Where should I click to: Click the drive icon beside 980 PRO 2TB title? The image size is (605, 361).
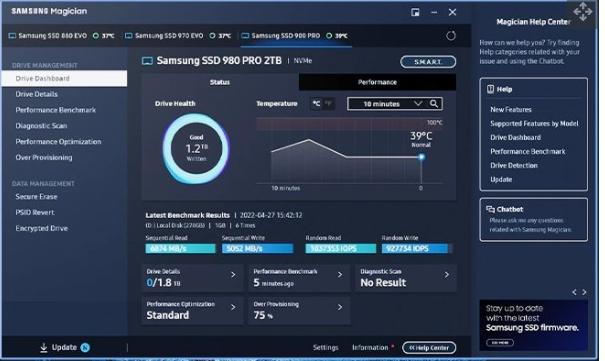click(x=147, y=61)
